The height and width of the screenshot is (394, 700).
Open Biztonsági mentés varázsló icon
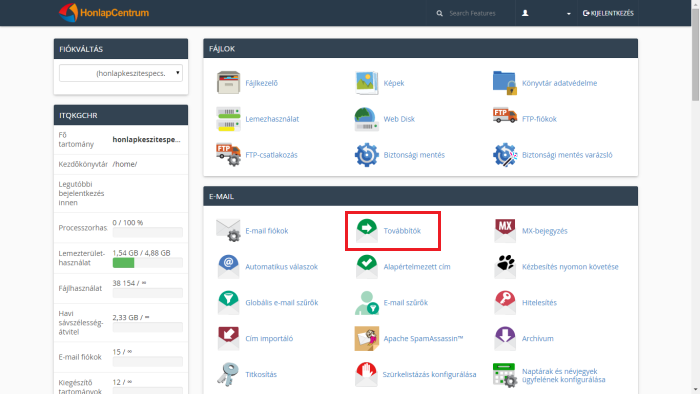point(505,155)
